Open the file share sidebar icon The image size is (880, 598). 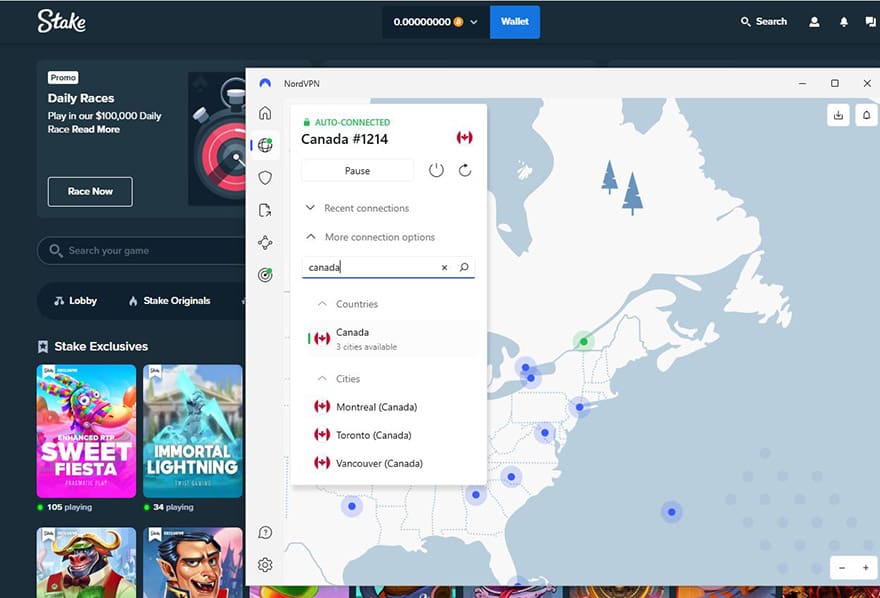(265, 210)
